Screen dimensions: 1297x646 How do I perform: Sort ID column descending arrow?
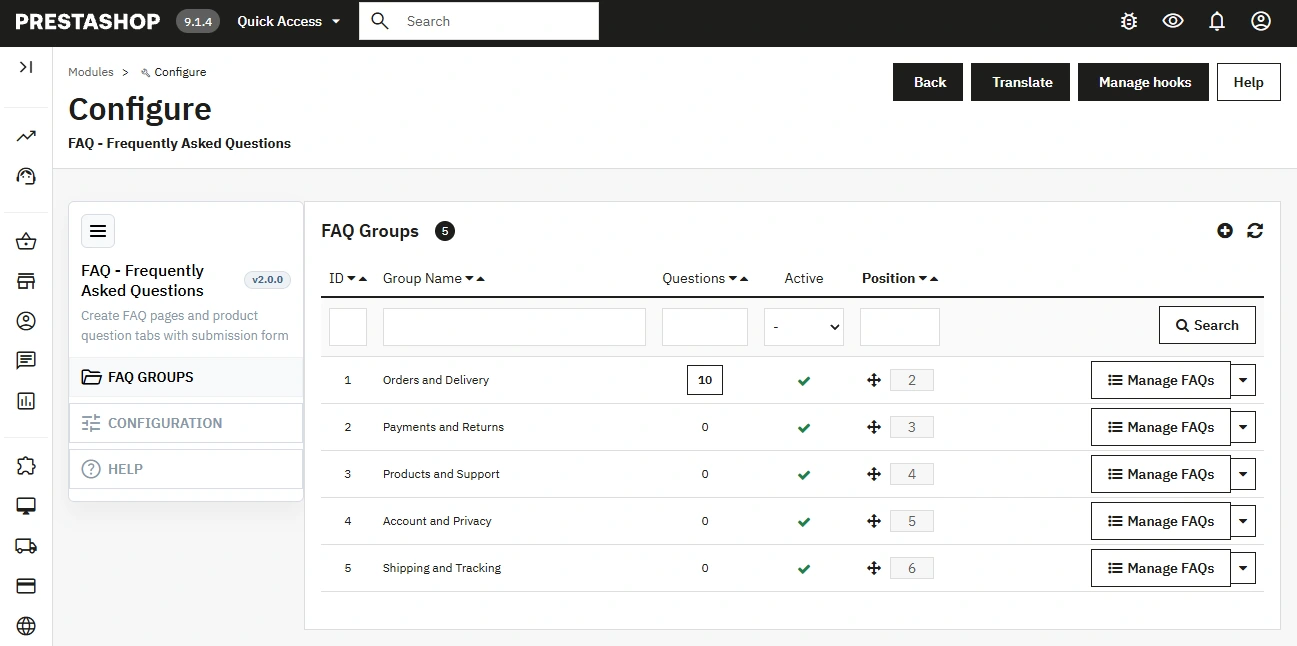pyautogui.click(x=351, y=279)
